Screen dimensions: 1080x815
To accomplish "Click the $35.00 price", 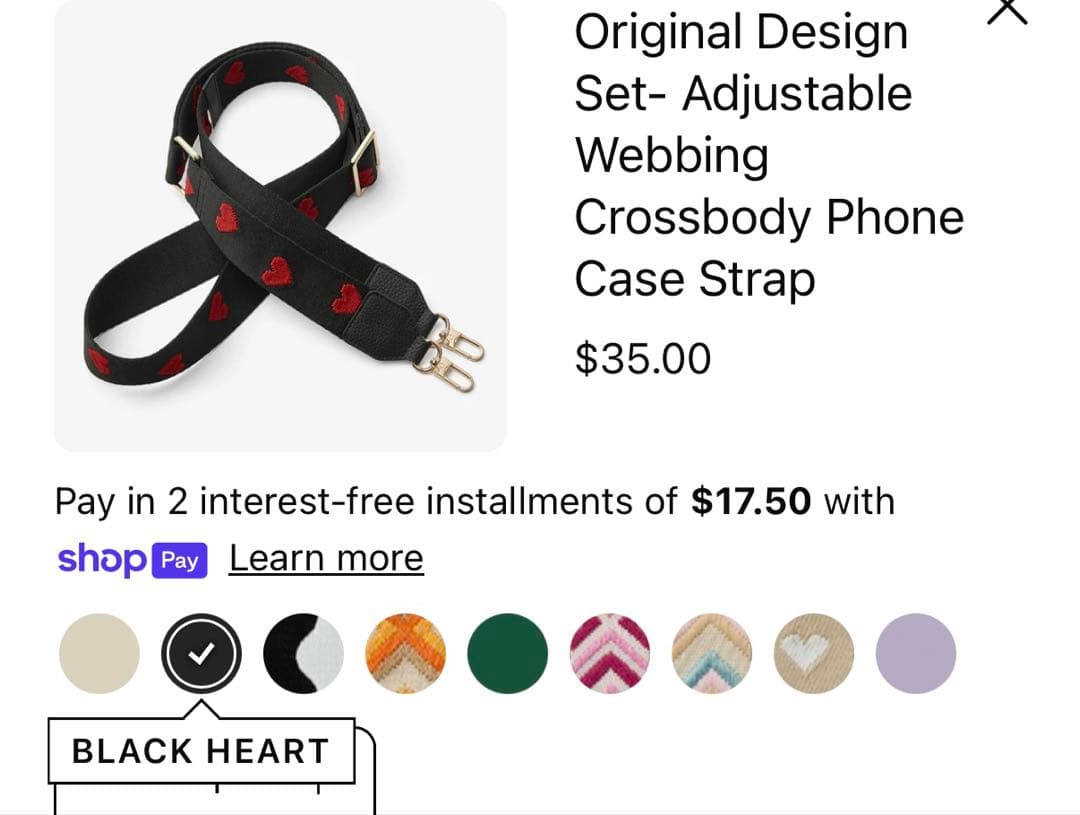I will coord(643,358).
